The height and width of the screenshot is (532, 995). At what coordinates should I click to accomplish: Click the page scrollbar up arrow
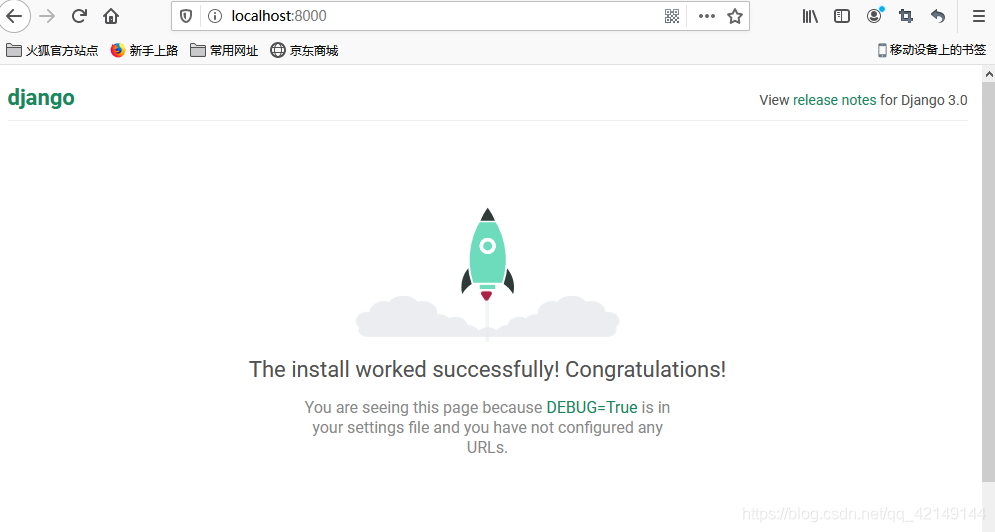989,74
